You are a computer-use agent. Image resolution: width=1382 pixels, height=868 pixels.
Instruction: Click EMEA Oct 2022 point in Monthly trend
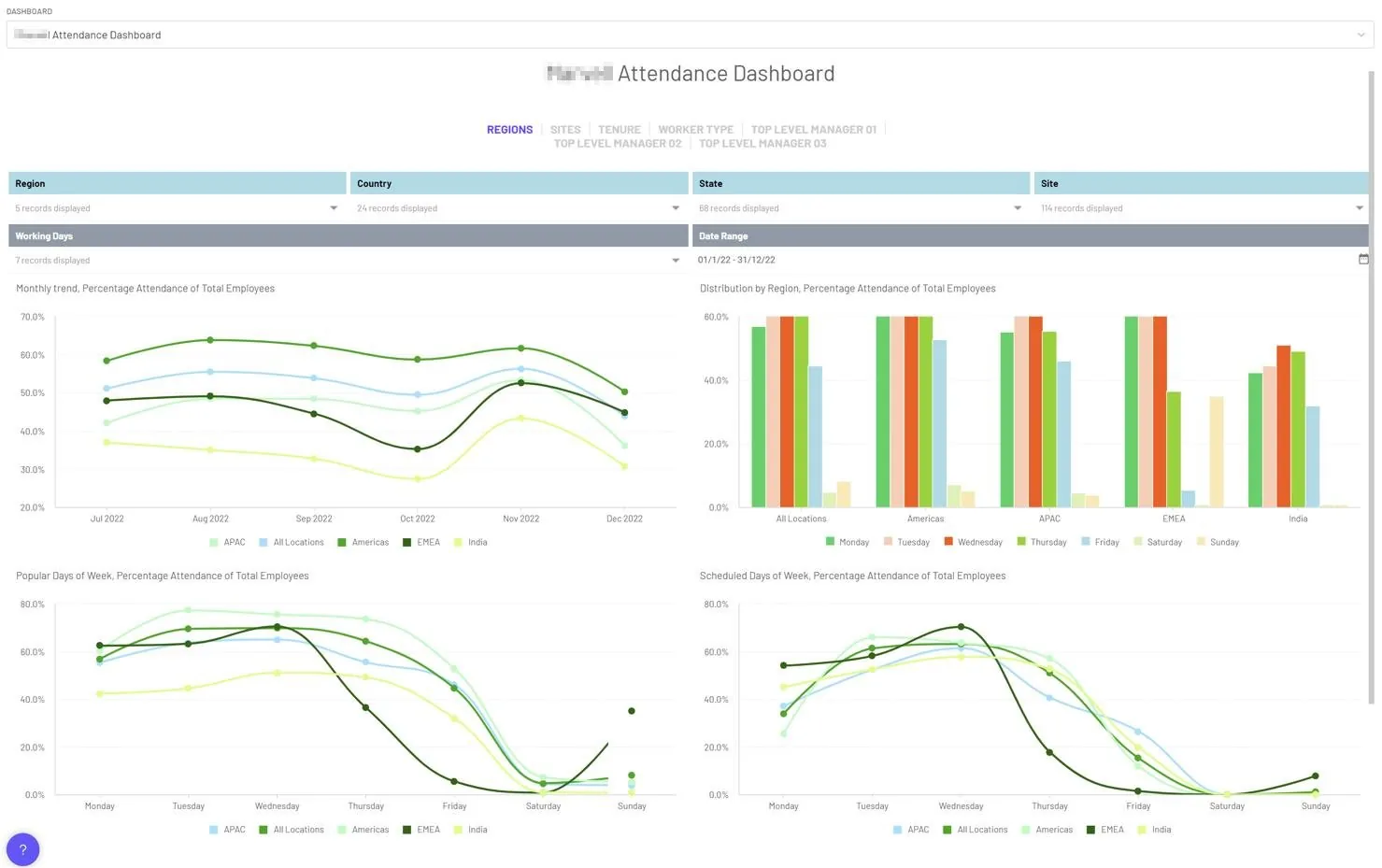(x=418, y=449)
